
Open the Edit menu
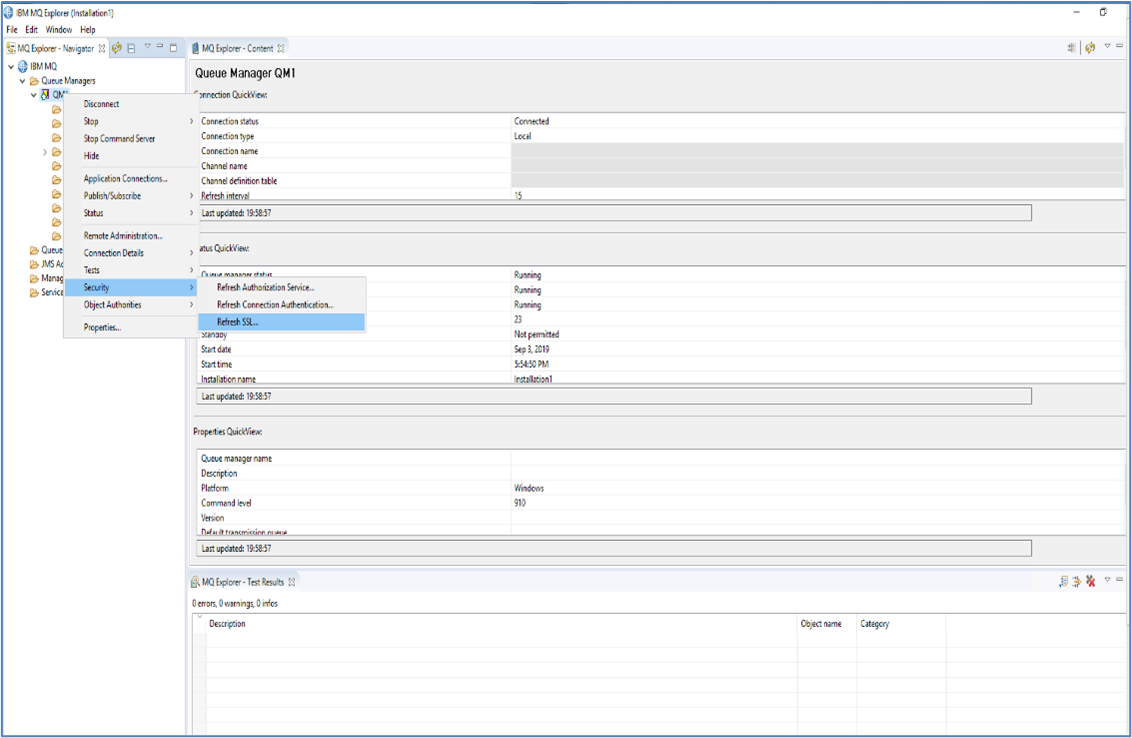[x=31, y=30]
